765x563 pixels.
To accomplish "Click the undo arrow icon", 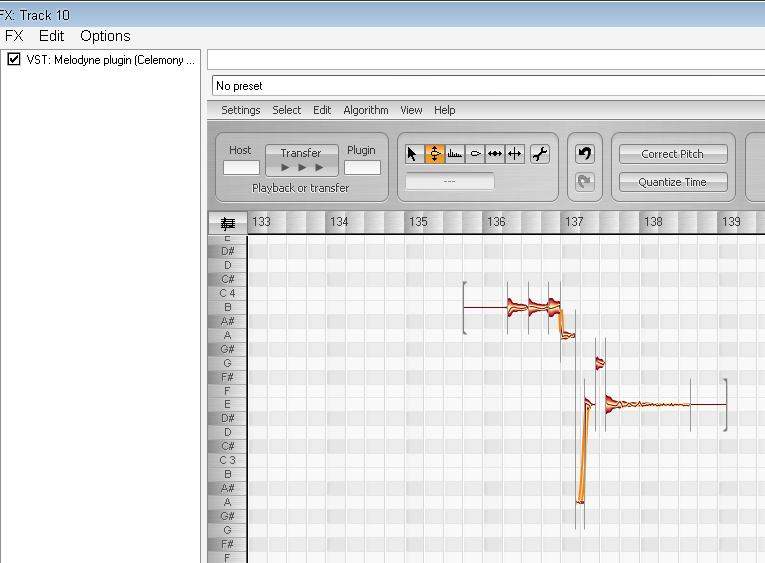I will (585, 154).
